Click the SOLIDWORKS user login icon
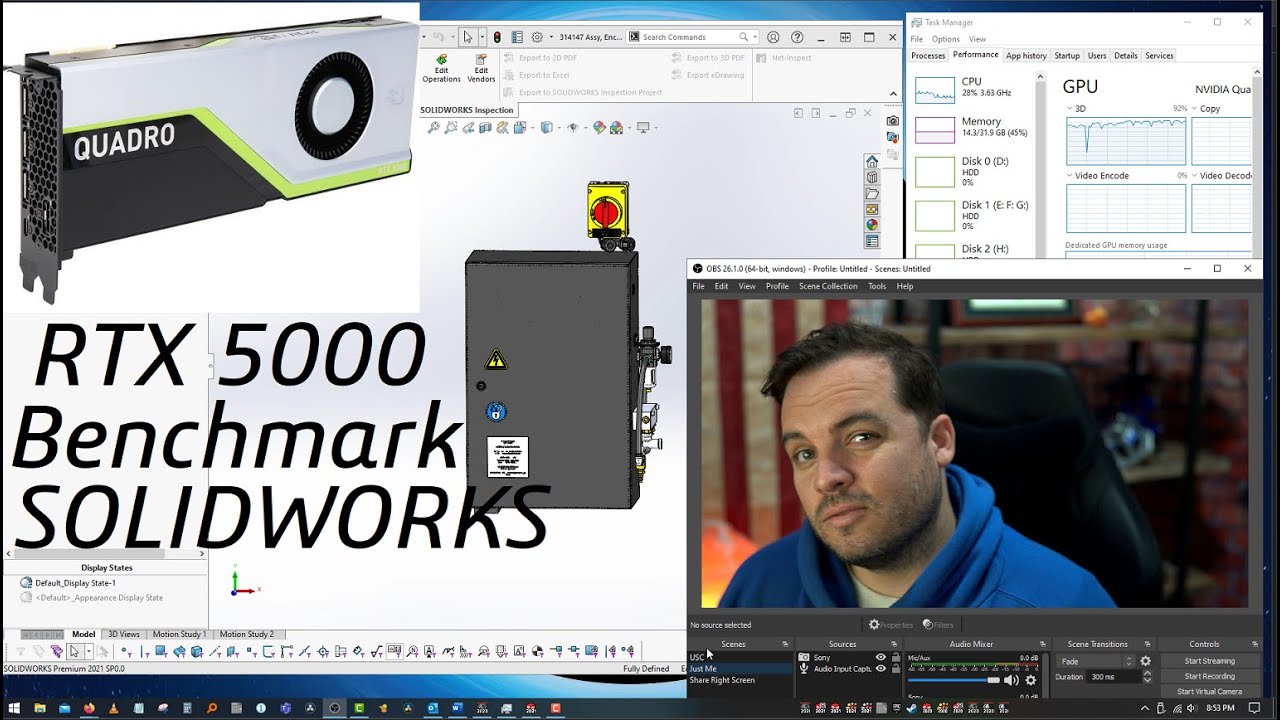This screenshot has height=720, width=1280. pos(773,37)
